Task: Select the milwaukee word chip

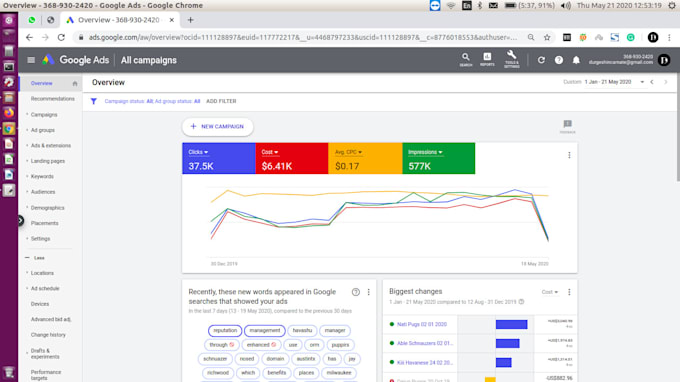Action: tap(339, 372)
